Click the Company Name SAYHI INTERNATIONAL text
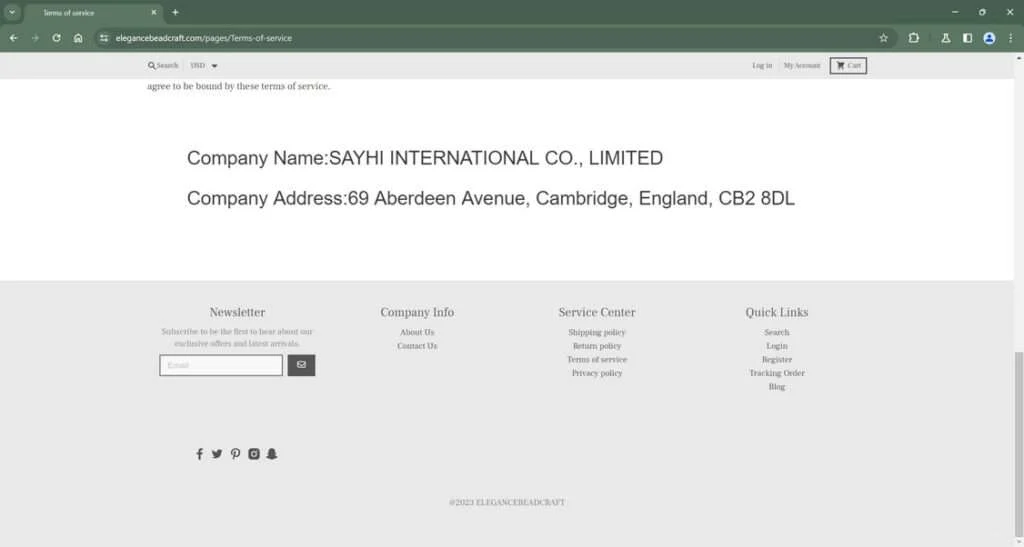Screen dimensions: 1024x547 tap(424, 158)
